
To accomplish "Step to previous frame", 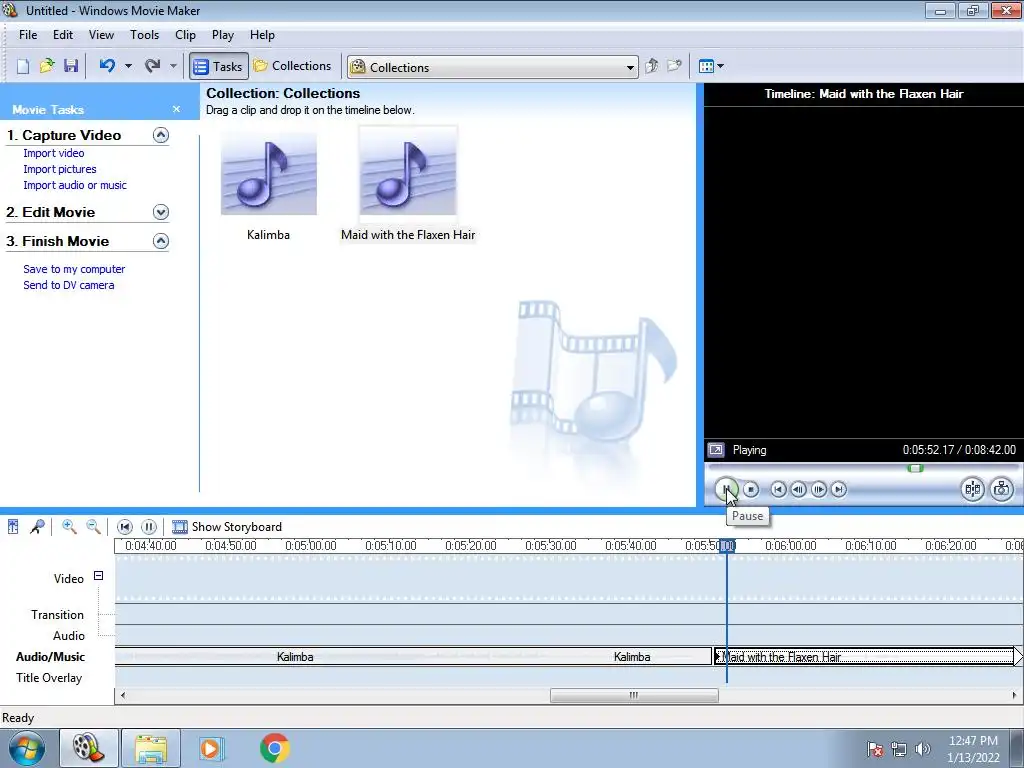I will 798,489.
